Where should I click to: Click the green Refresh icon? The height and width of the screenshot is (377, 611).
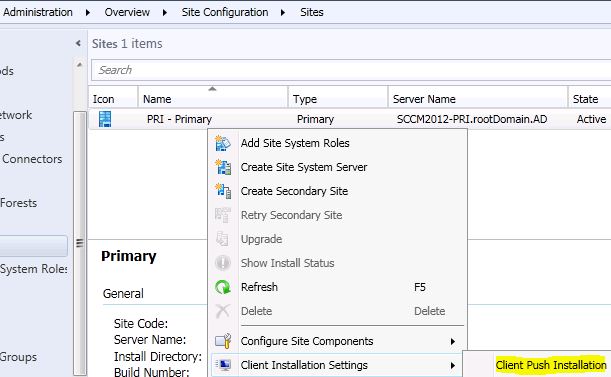pyautogui.click(x=223, y=287)
